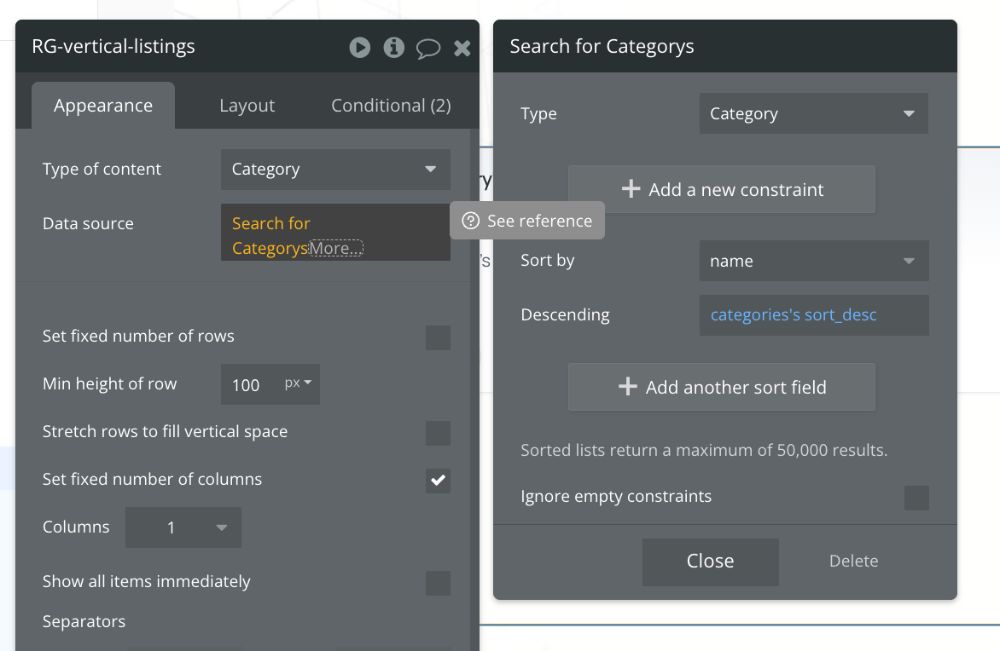Click the Add a new constraint button
Screen dimensions: 1000x651
coord(721,189)
